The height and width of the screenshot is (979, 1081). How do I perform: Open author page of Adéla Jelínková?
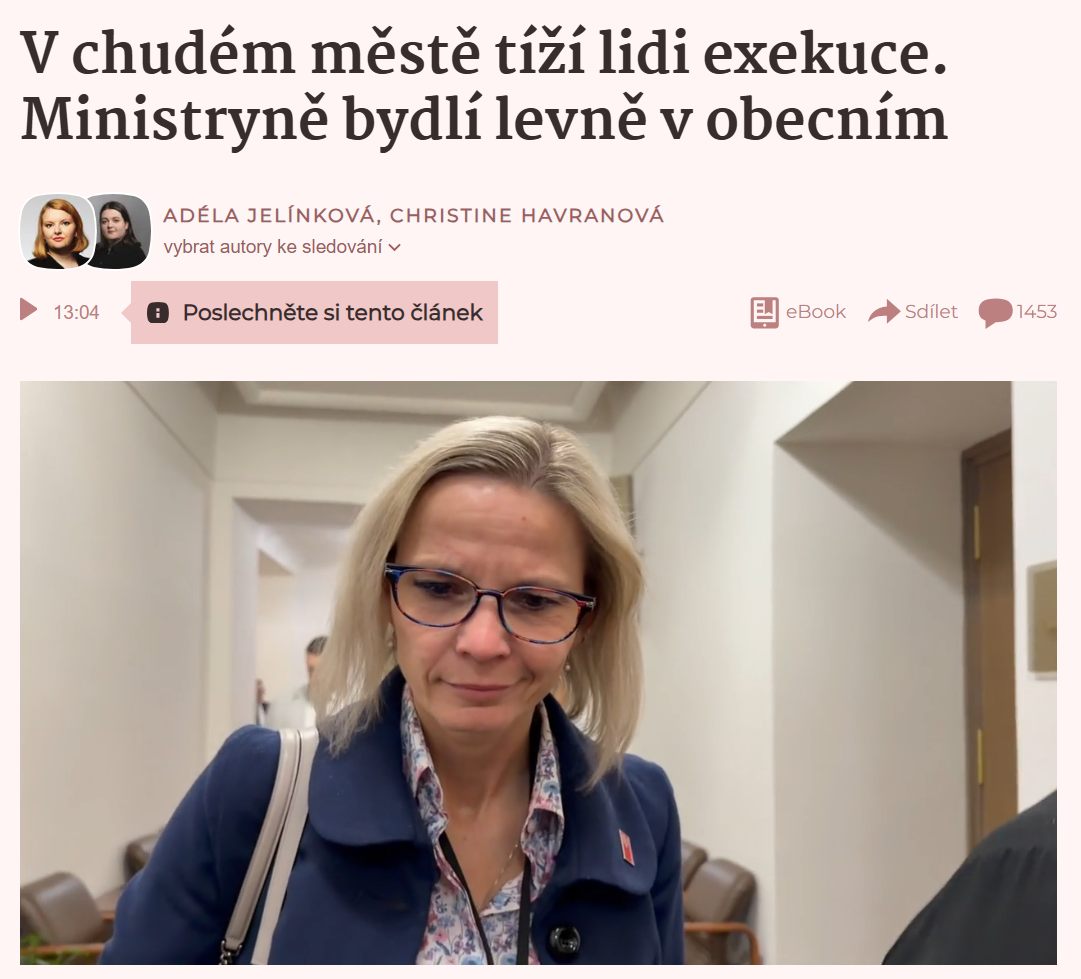pos(269,215)
